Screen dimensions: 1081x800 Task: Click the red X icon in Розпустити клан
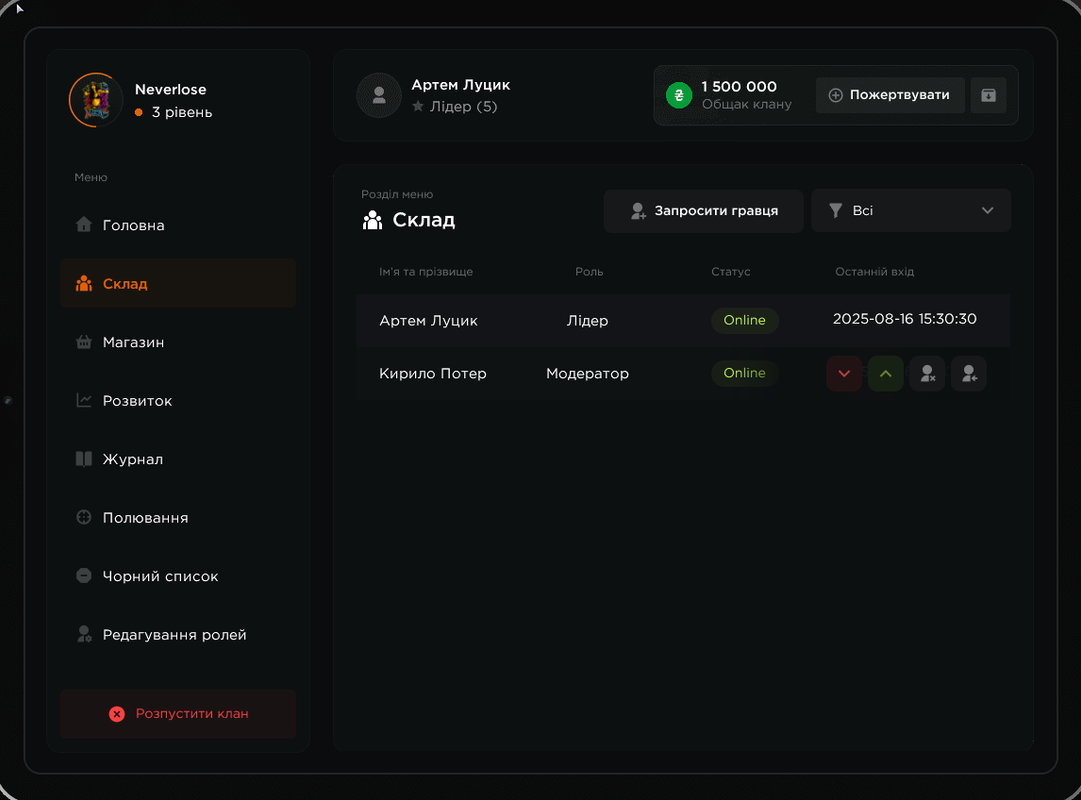(x=117, y=714)
